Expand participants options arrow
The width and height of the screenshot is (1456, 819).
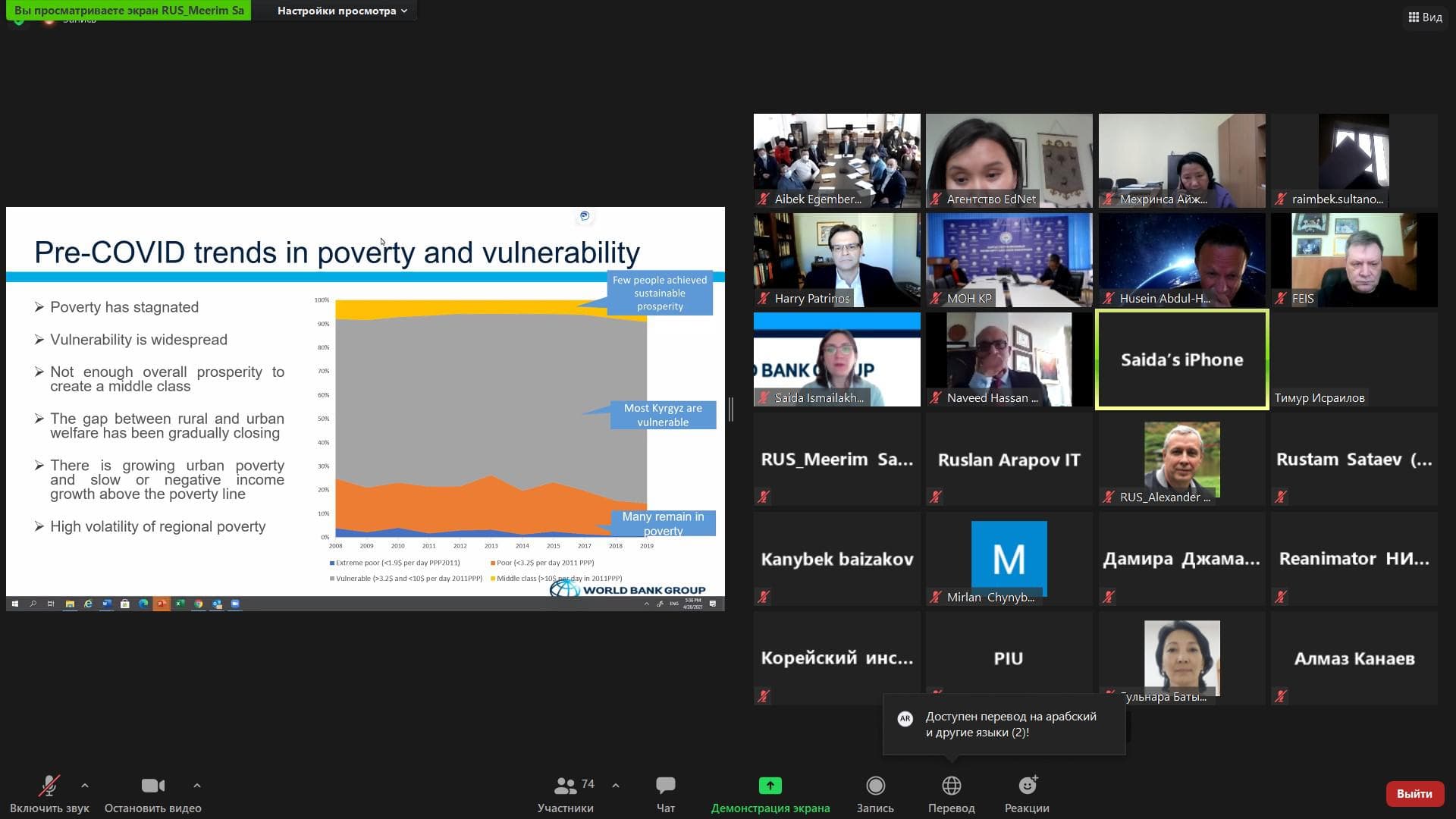(615, 786)
